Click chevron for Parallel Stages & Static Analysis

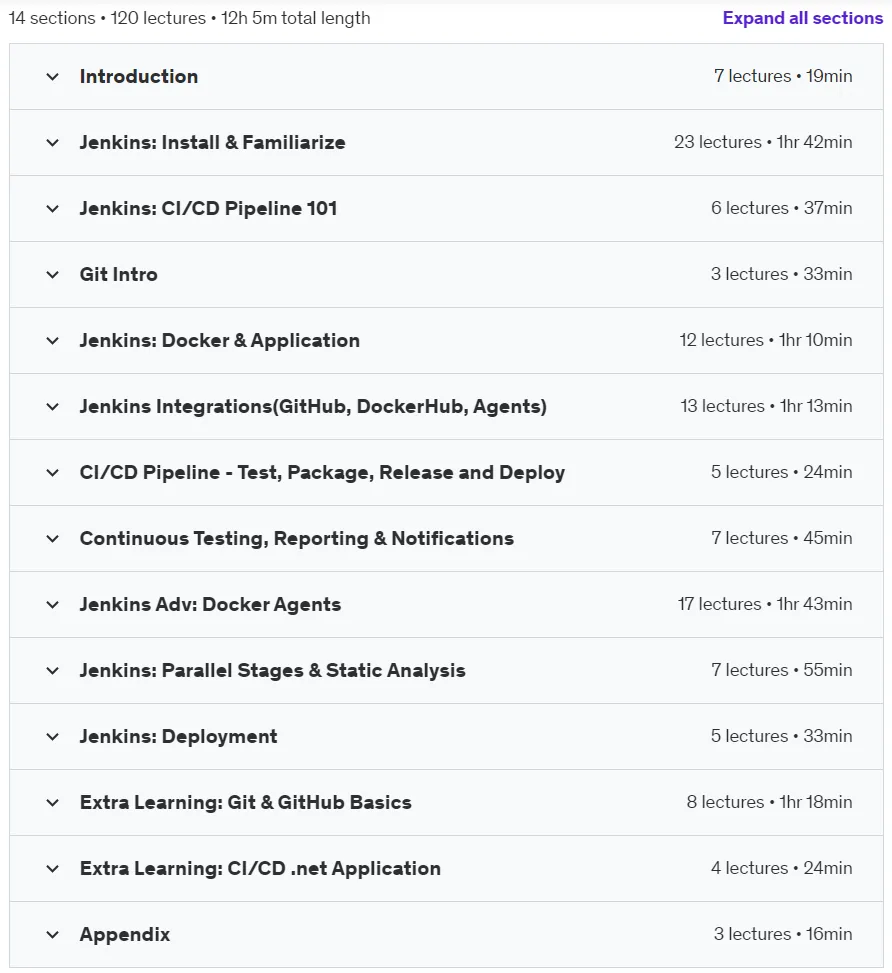tap(53, 671)
